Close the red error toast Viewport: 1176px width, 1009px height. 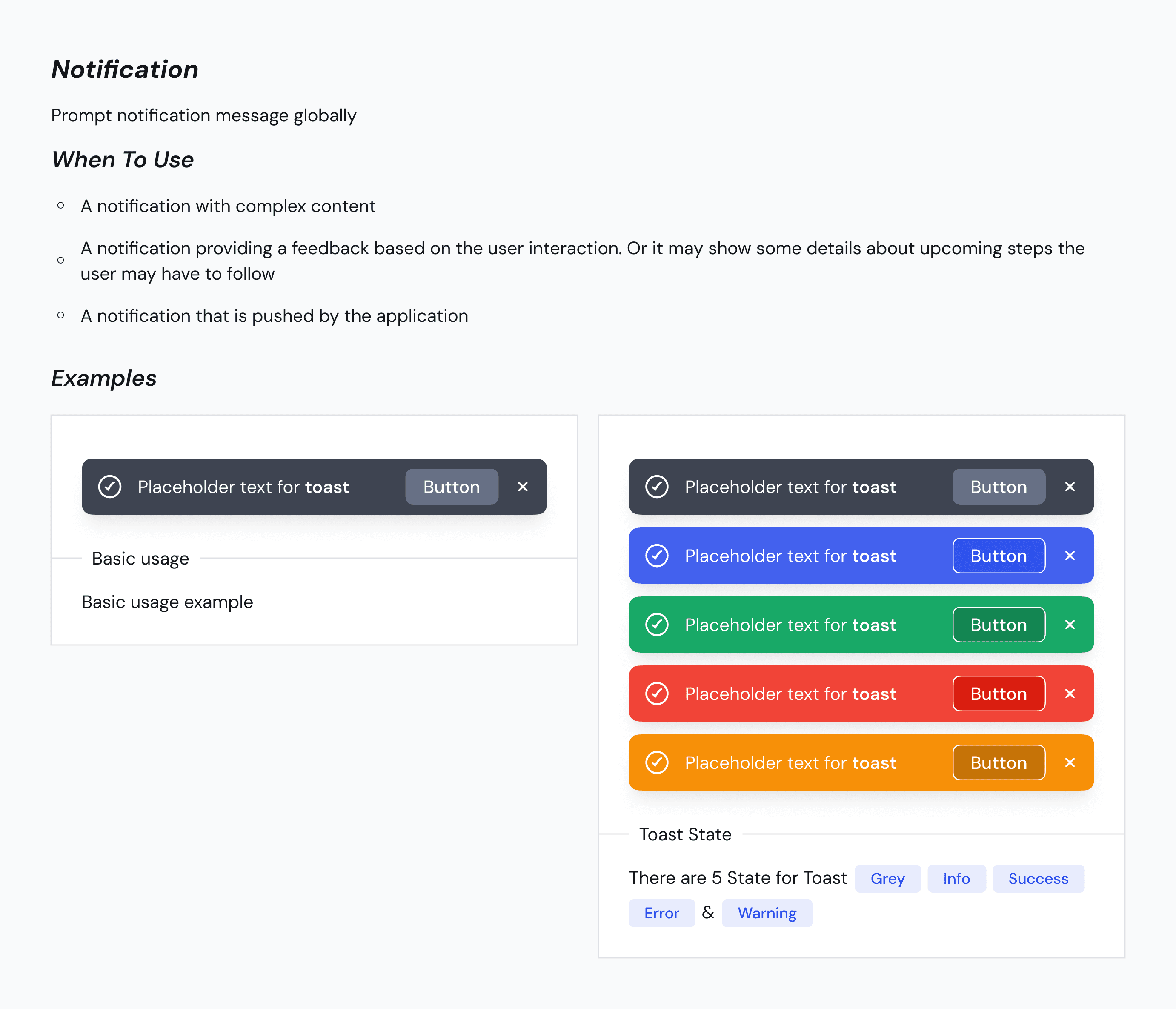tap(1070, 693)
